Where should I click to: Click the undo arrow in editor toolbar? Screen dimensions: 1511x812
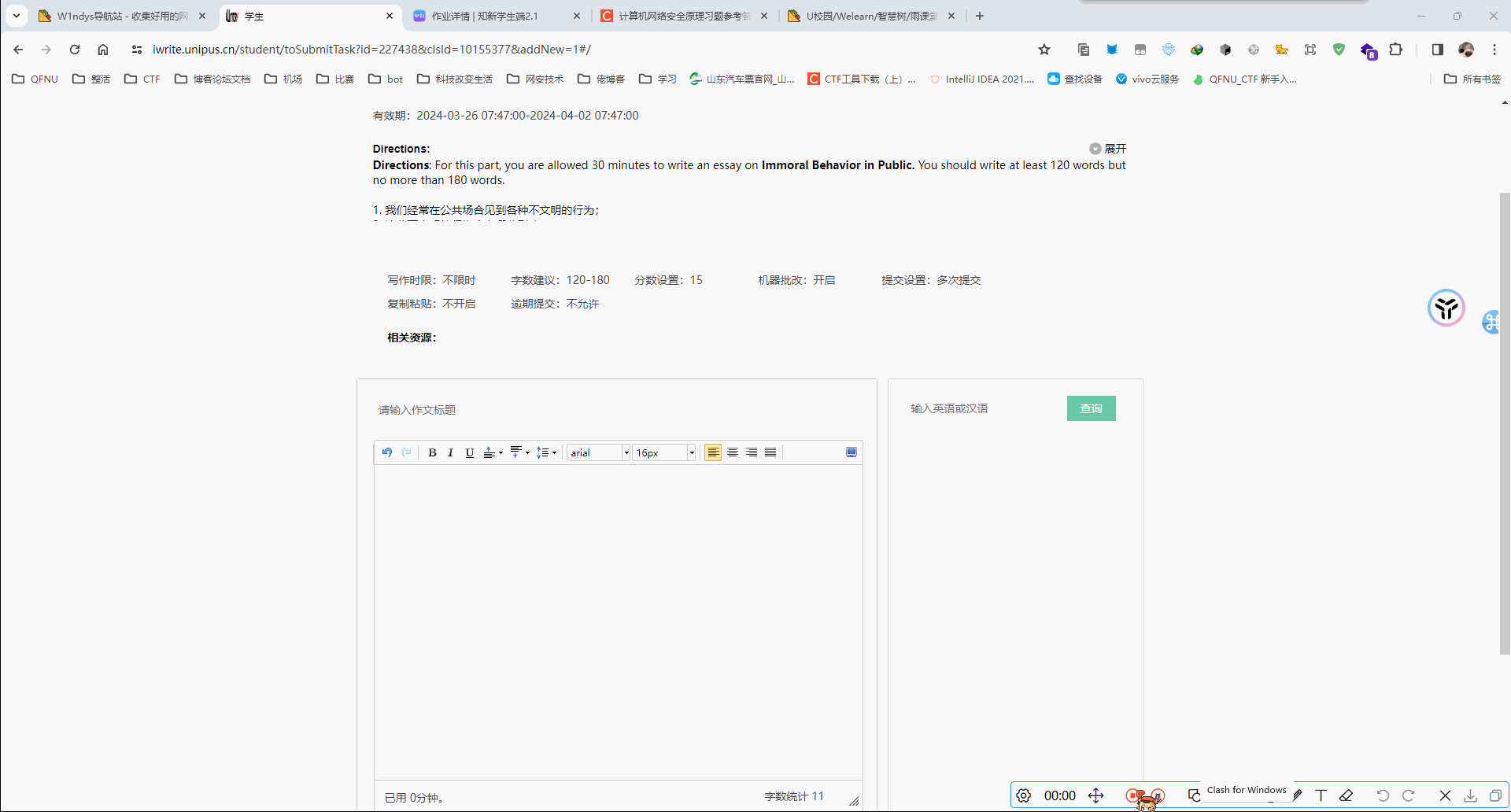386,452
